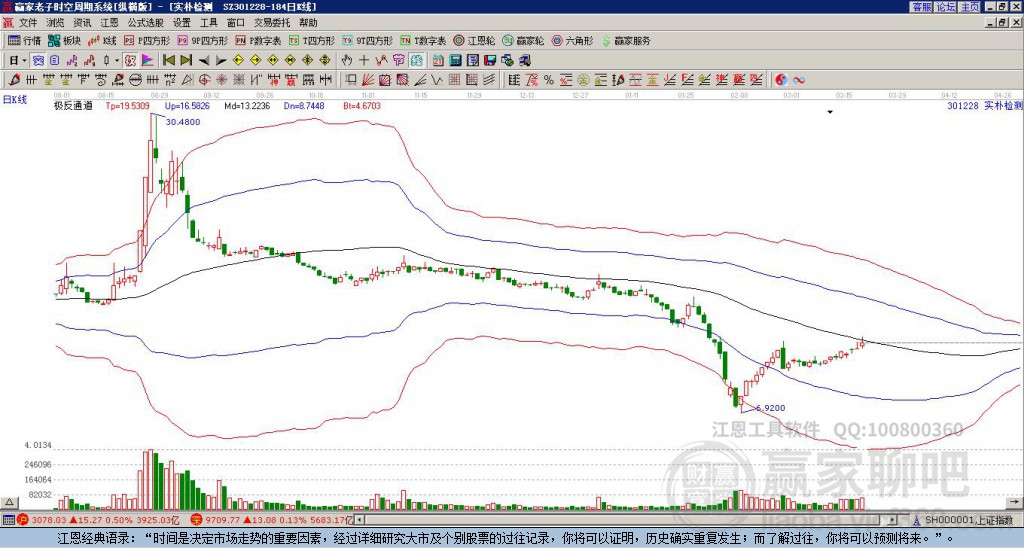The width and height of the screenshot is (1024, 548).
Task: Click the scrollbar right arrow at bottom
Action: point(894,520)
